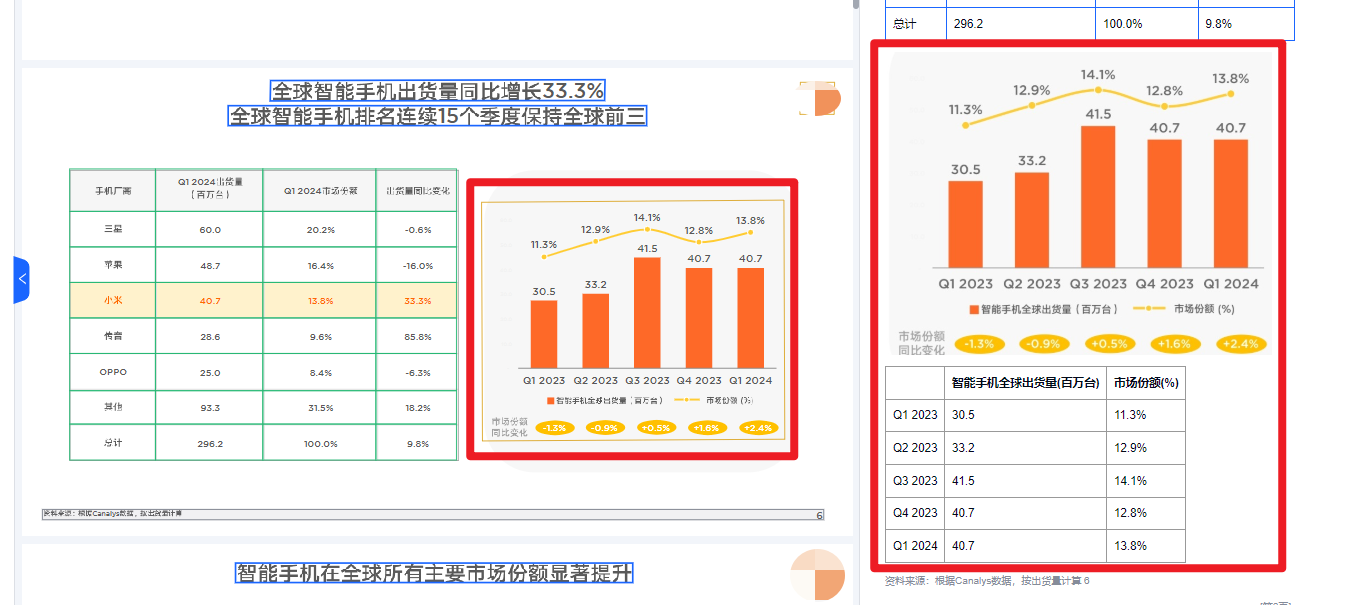Image resolution: width=1360 pixels, height=605 pixels.
Task: Click +2.4% yellow bubble in slide chart
Action: 760,428
